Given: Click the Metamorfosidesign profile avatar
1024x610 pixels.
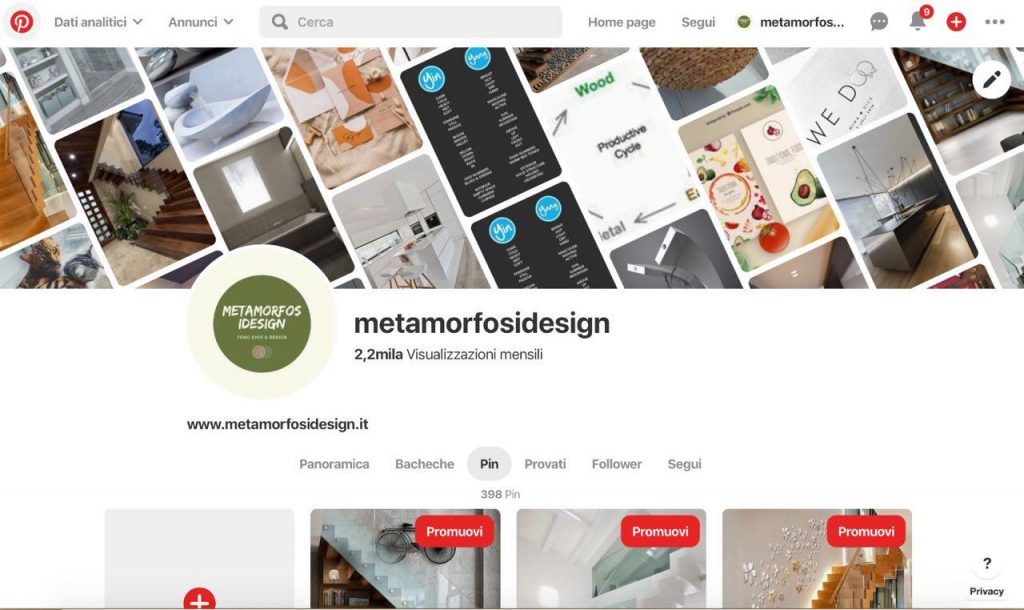Looking at the screenshot, I should point(262,323).
